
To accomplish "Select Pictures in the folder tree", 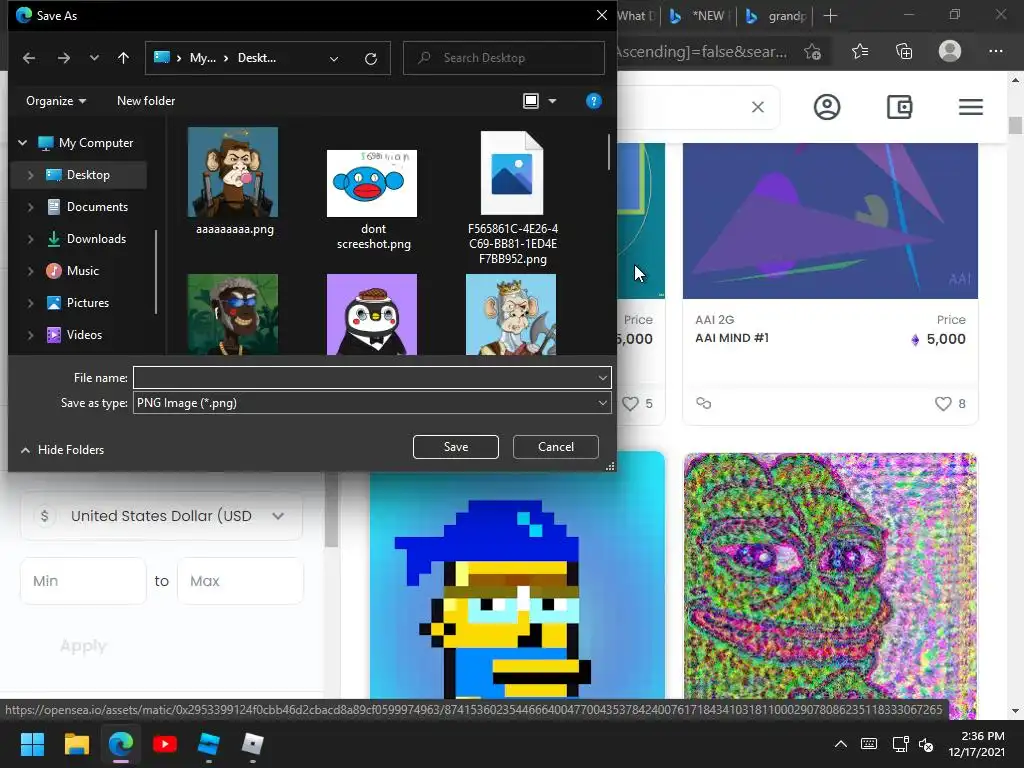I will pyautogui.click(x=88, y=303).
